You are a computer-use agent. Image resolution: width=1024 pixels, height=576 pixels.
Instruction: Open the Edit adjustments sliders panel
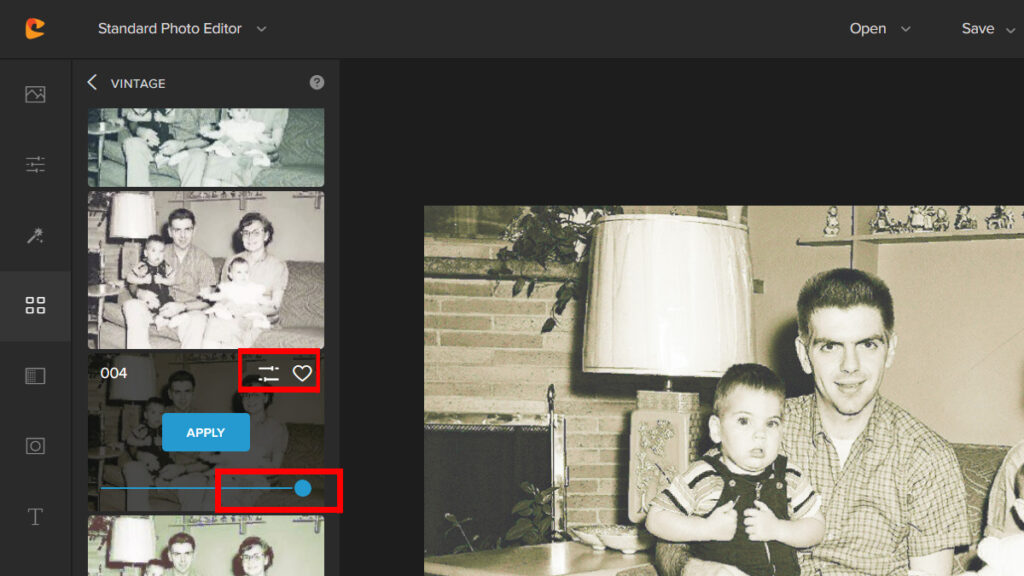pos(35,165)
